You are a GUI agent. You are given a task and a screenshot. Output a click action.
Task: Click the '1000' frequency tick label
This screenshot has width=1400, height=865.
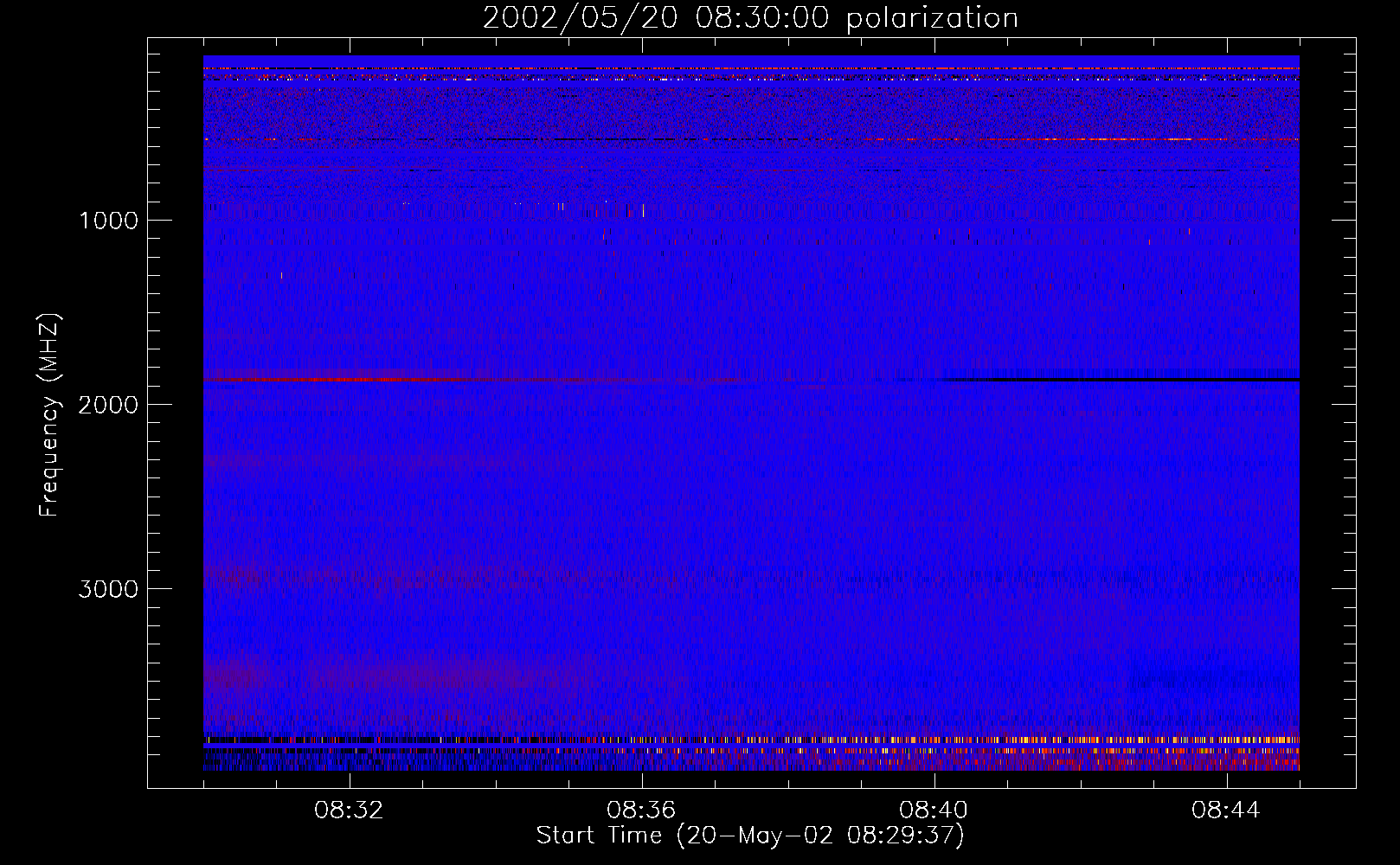pos(108,221)
